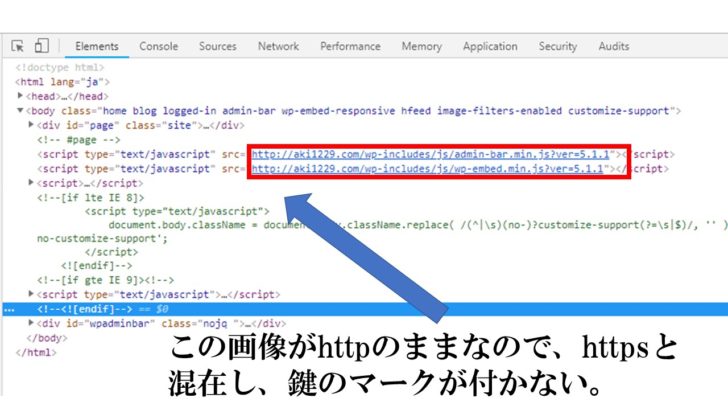Open the Sources tab

[217, 46]
